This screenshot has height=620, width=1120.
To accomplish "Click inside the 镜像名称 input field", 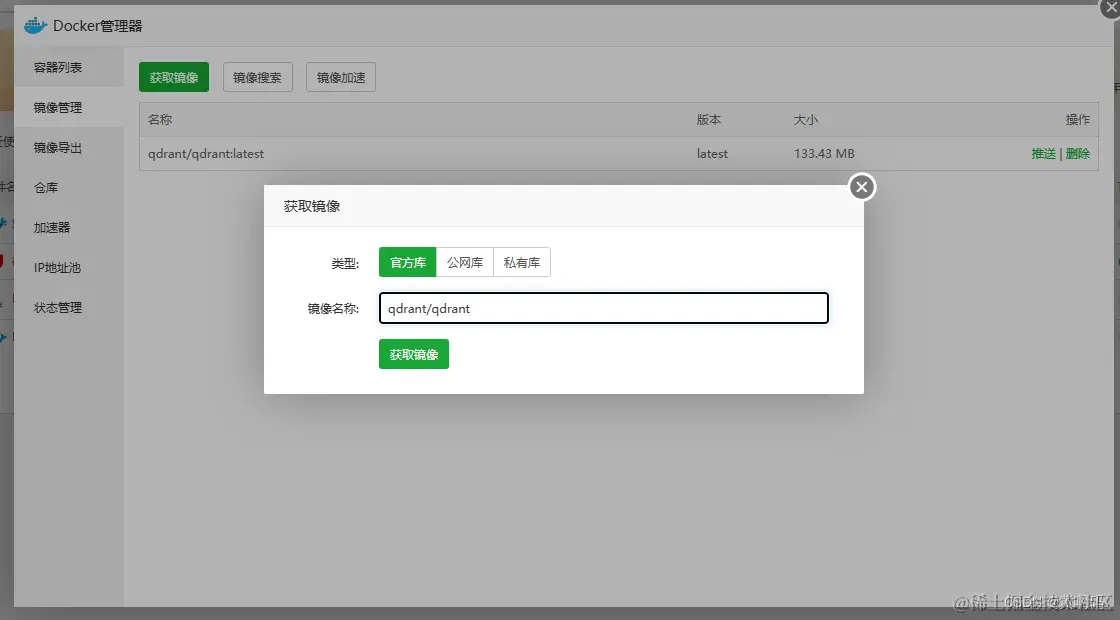I will coord(603,307).
